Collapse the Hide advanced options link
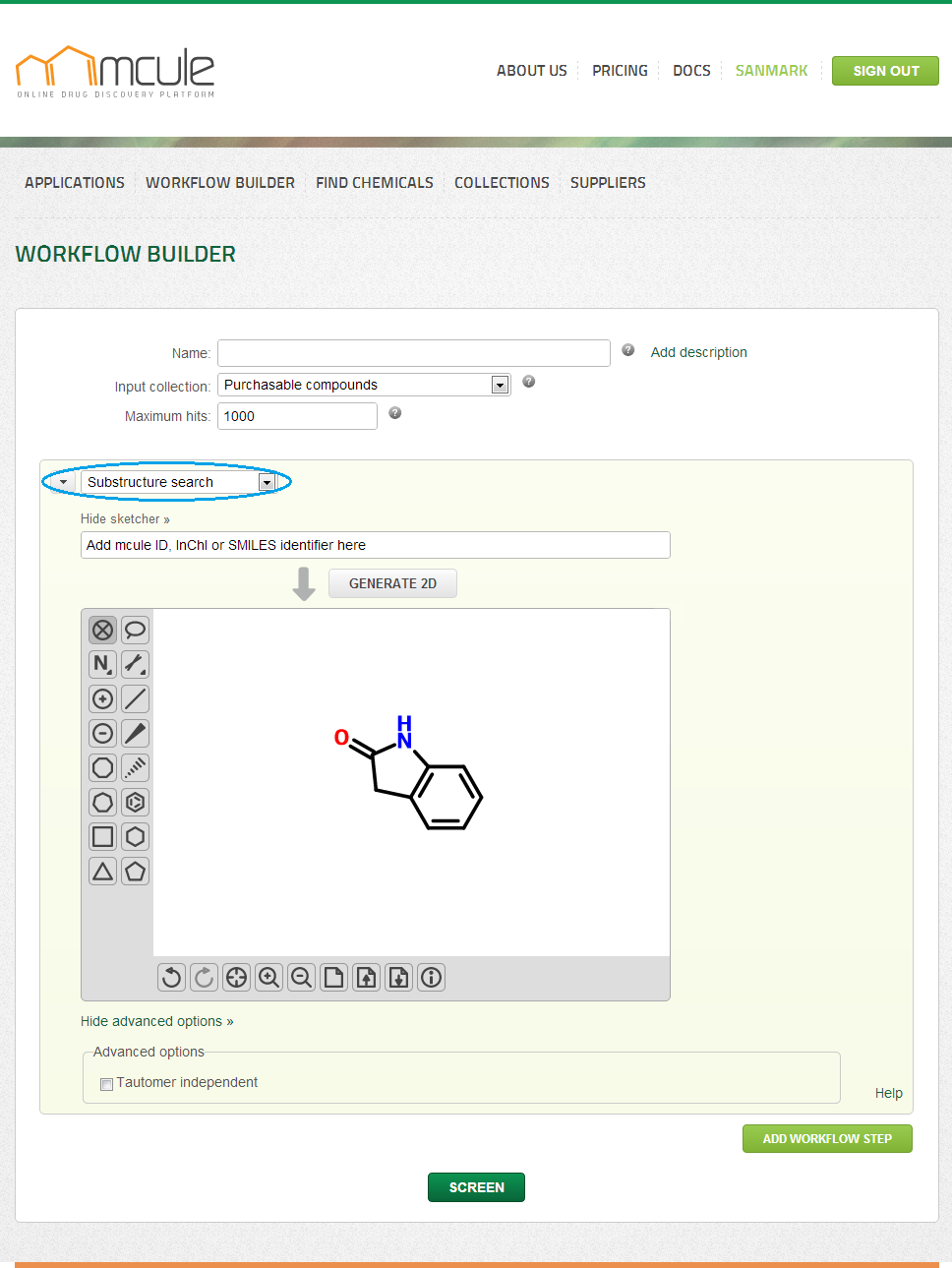This screenshot has width=952, height=1268. point(156,1021)
